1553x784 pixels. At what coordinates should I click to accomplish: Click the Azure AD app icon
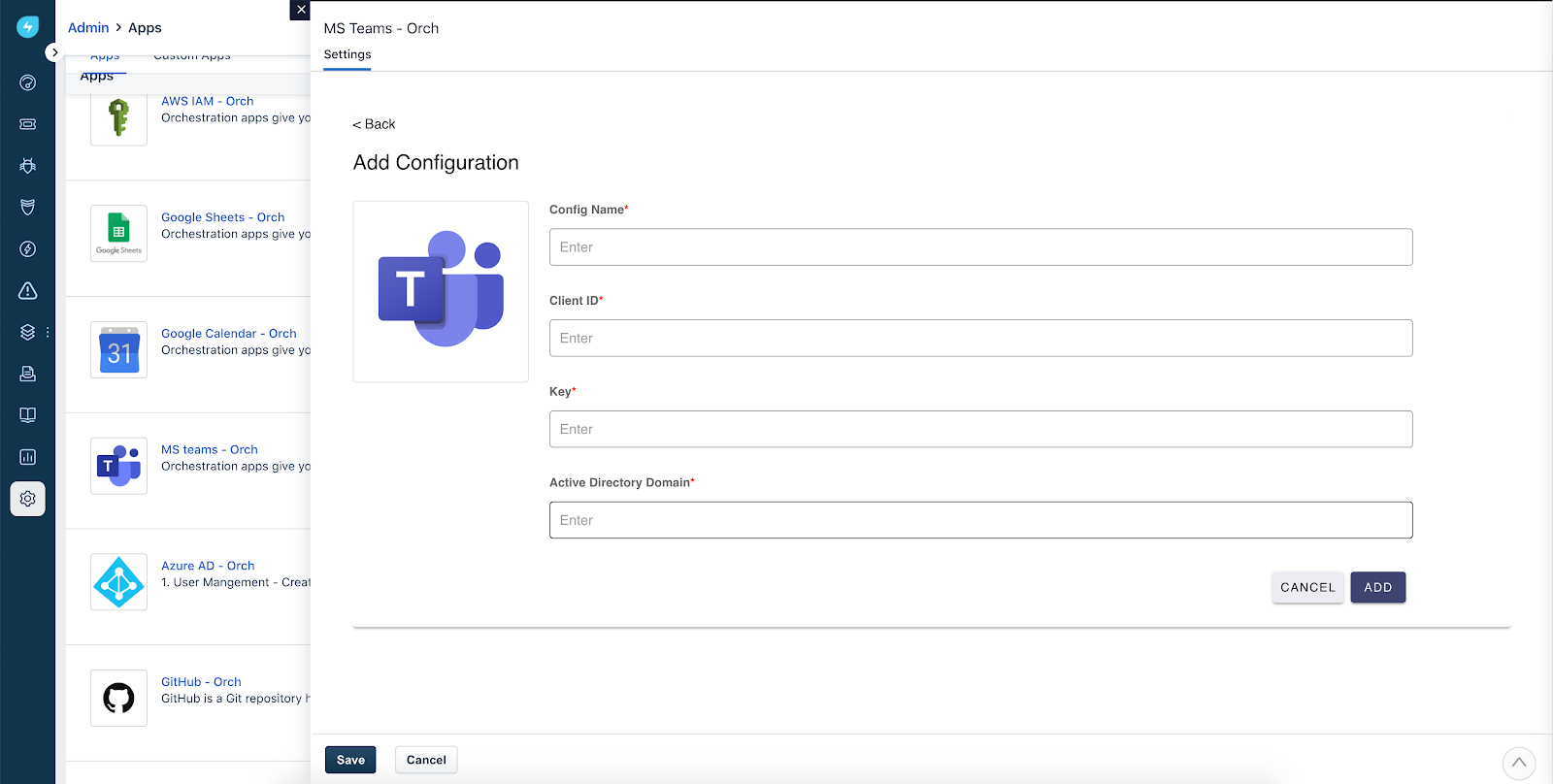click(x=118, y=582)
